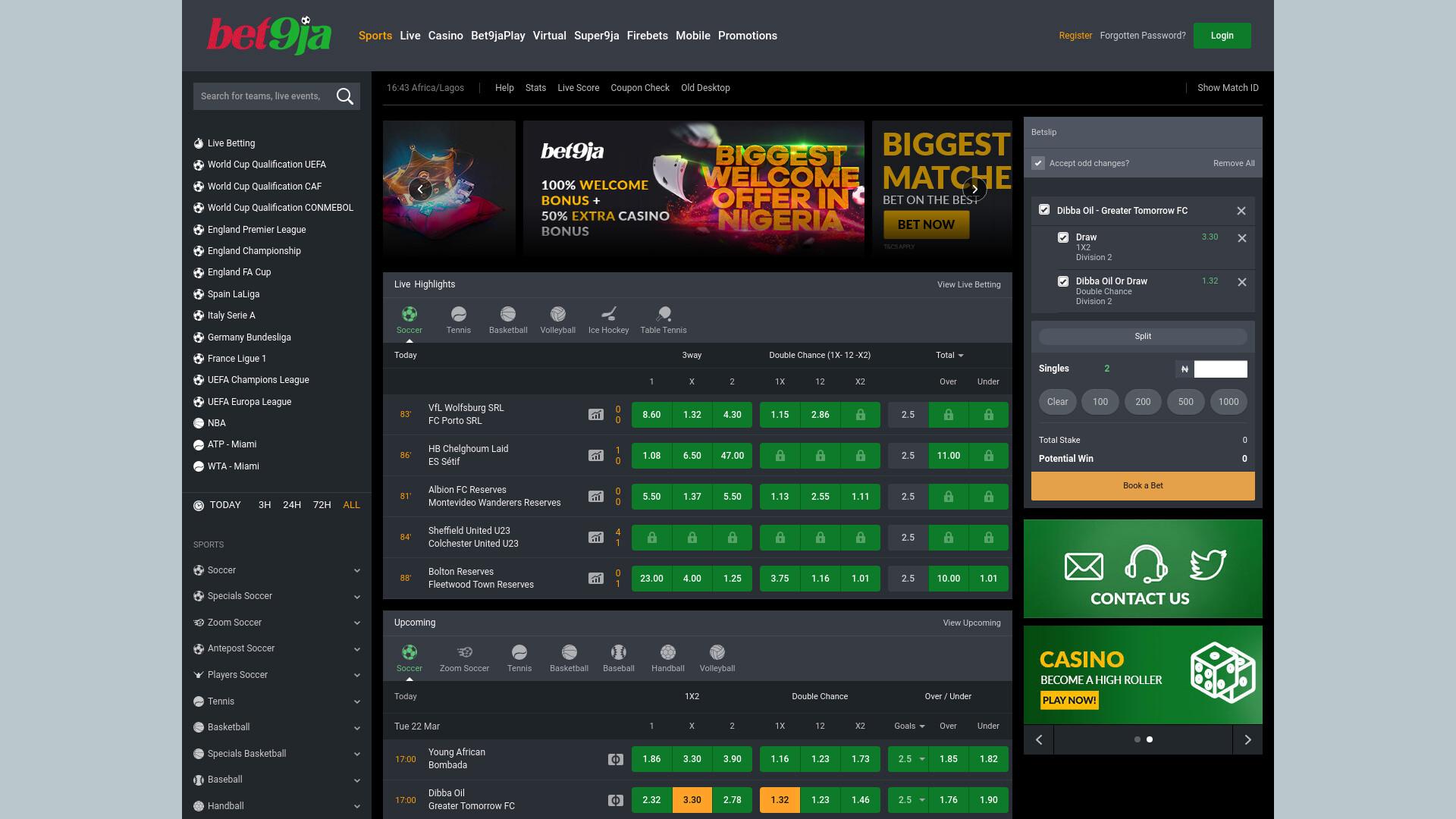The width and height of the screenshot is (1456, 819).
Task: Open Promotions in top navigation
Action: click(748, 36)
